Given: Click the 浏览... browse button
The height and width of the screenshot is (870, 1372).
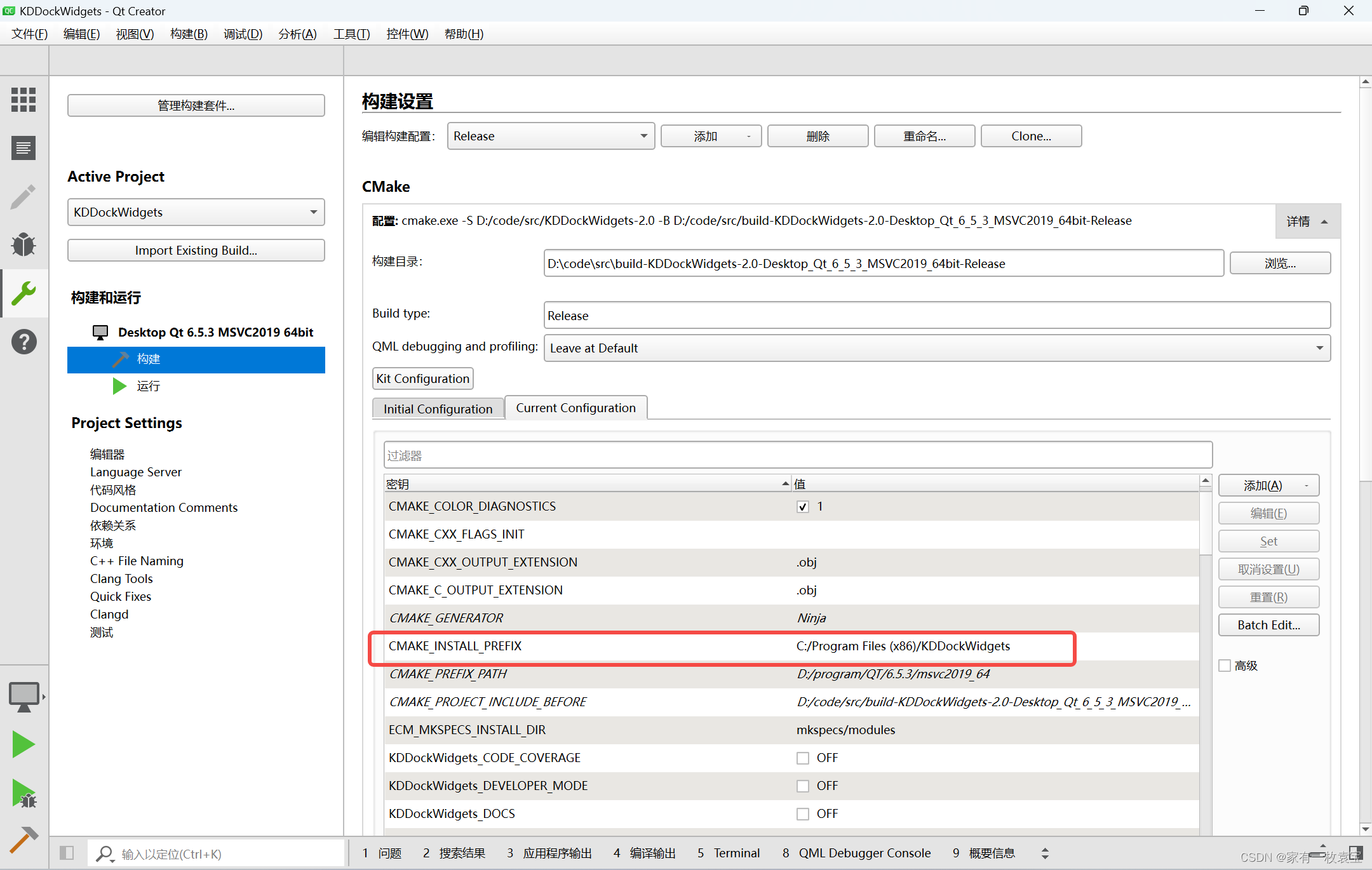Looking at the screenshot, I should [x=1280, y=263].
